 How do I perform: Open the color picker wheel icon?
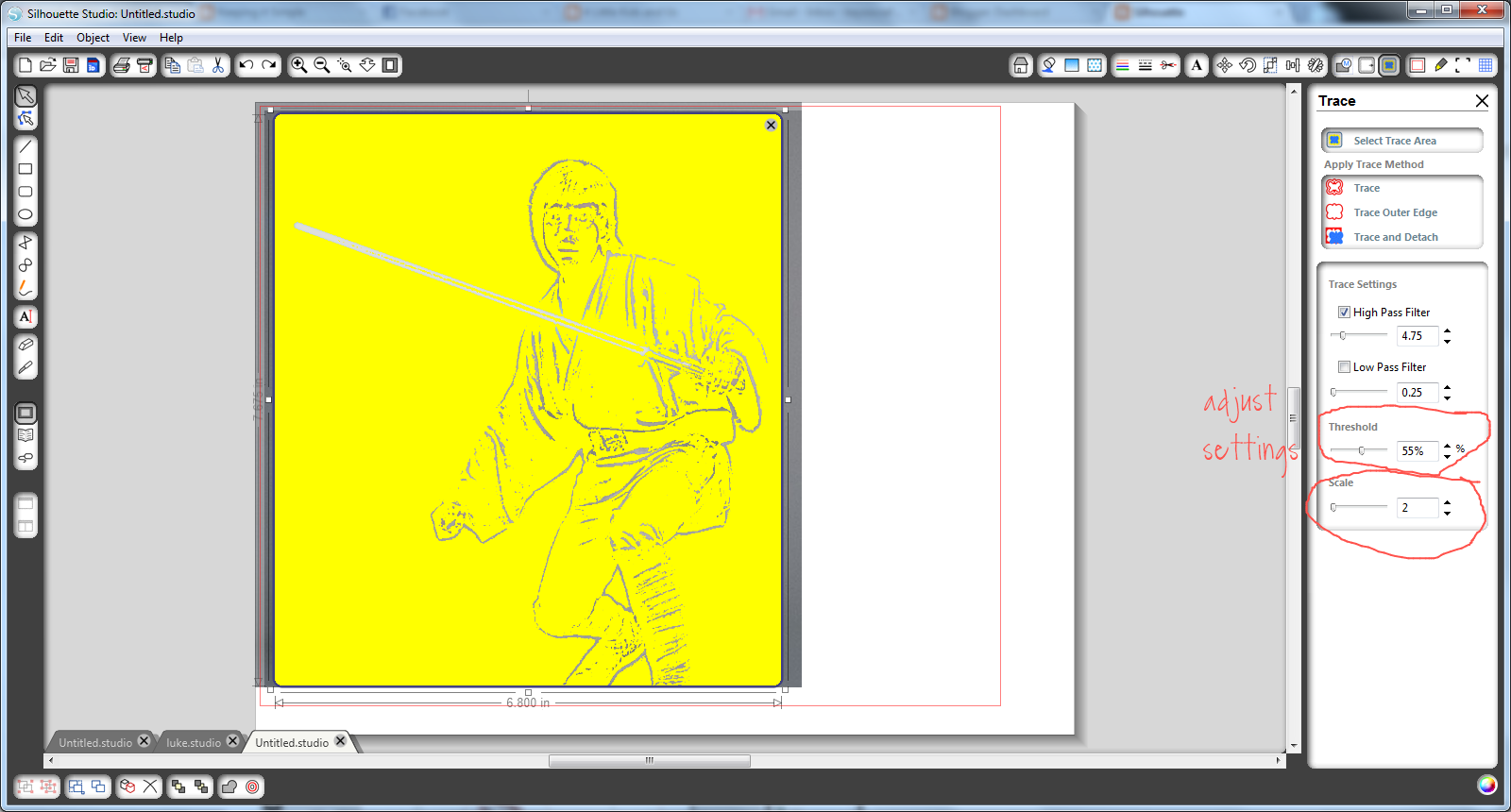1486,785
